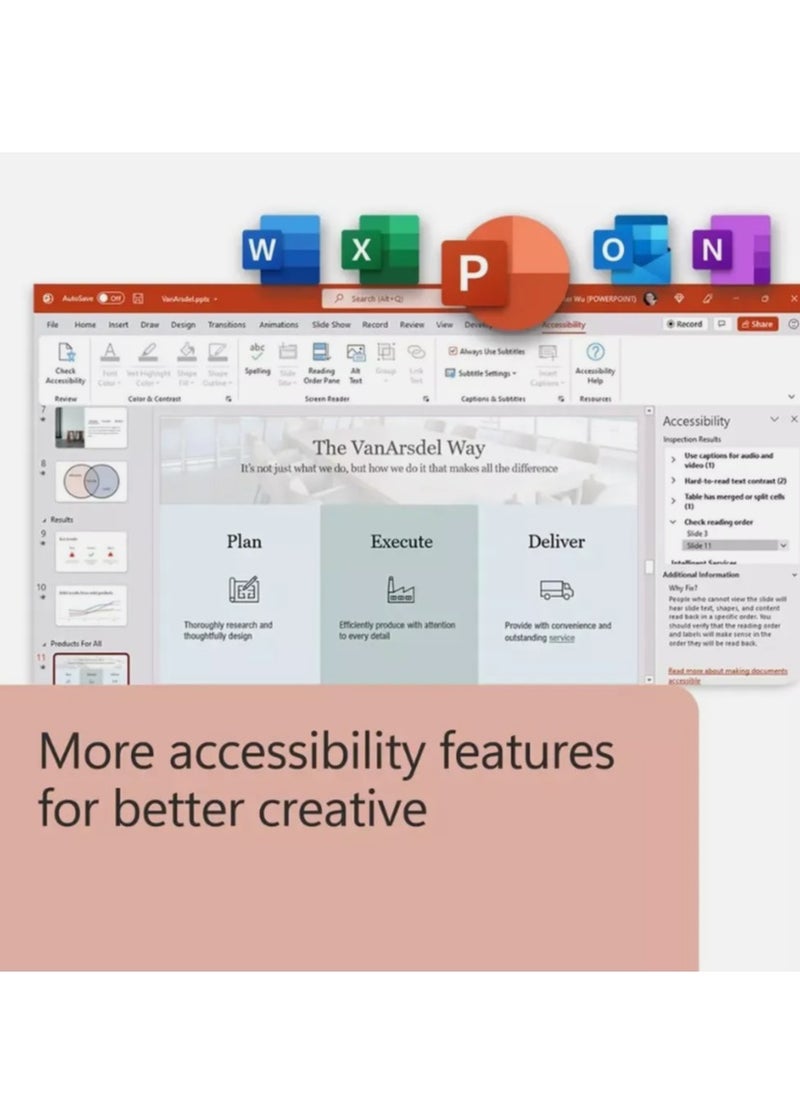Open the Font Color tool
800x1096 pixels.
109,363
